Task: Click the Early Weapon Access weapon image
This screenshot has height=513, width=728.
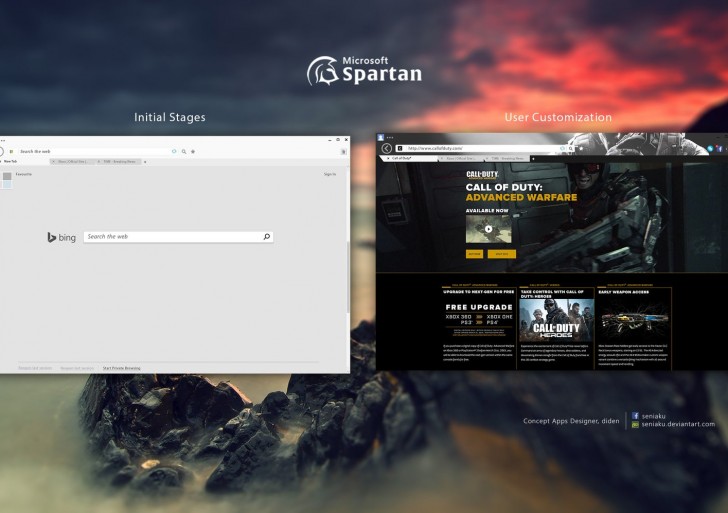Action: (x=634, y=319)
